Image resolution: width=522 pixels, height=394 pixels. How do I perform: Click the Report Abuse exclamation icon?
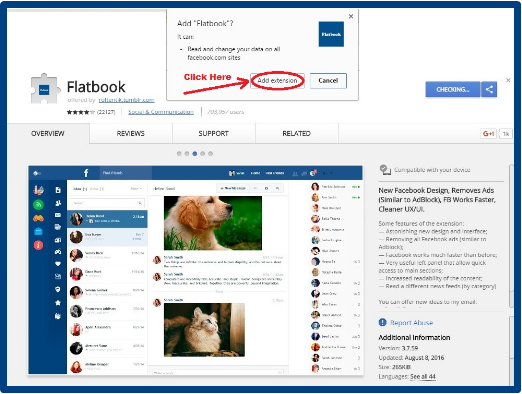(x=382, y=322)
